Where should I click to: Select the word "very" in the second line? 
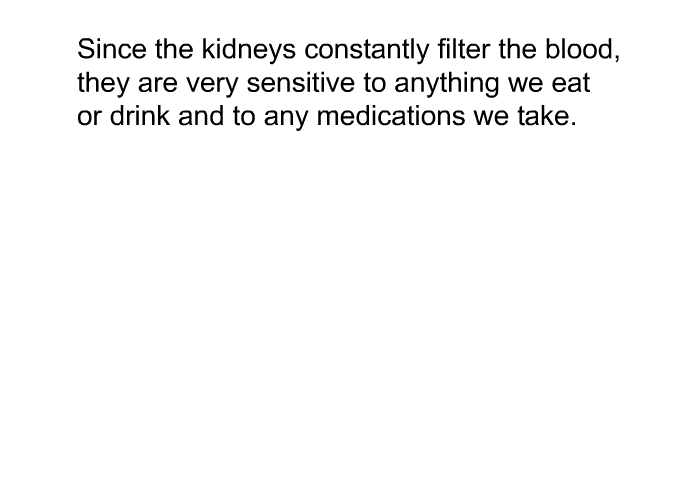click(212, 86)
